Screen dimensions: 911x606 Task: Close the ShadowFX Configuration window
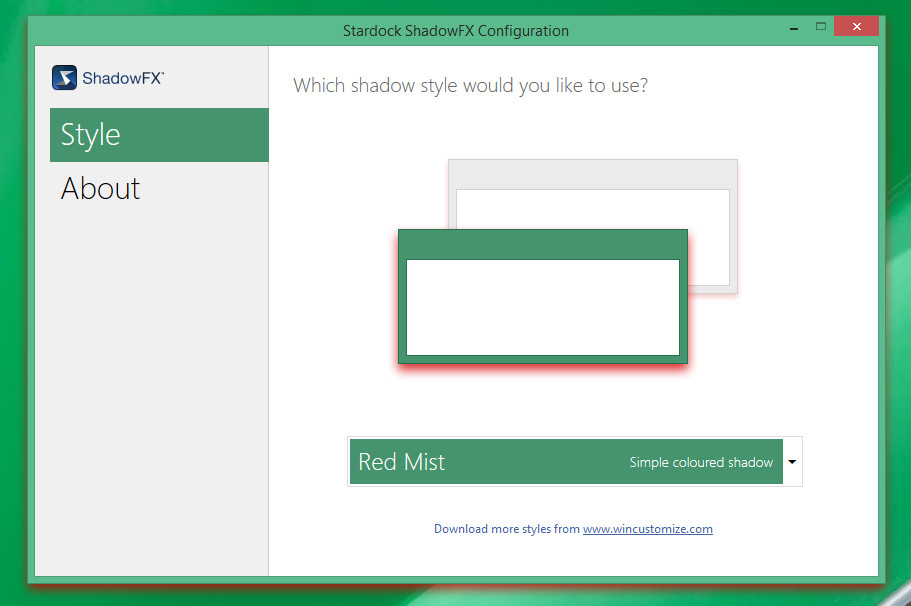(856, 26)
